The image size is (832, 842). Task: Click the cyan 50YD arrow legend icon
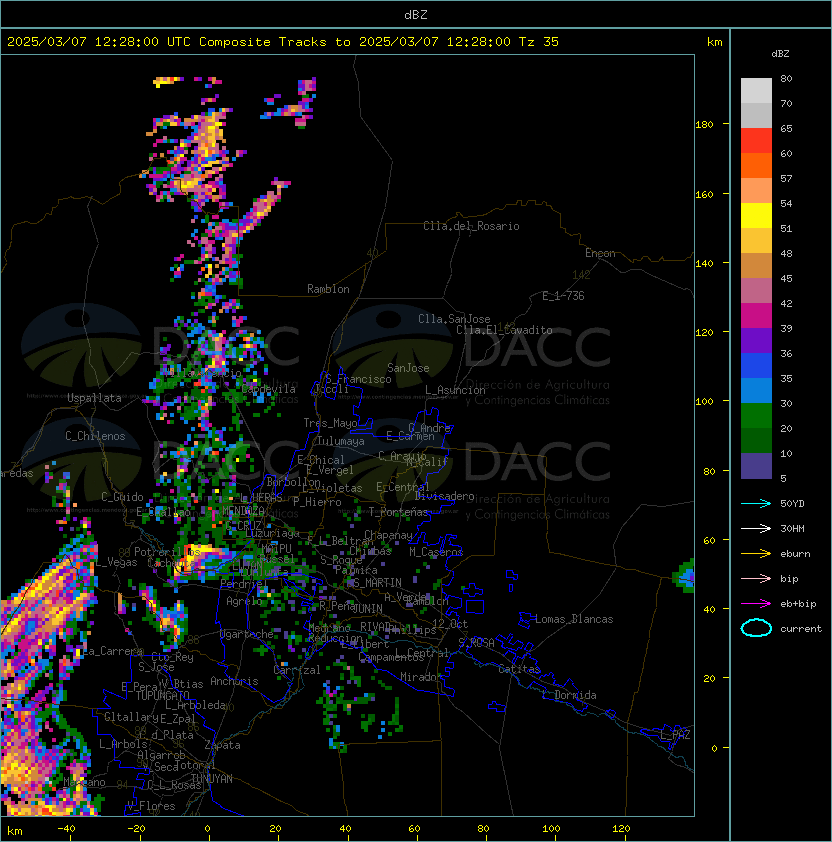(756, 504)
